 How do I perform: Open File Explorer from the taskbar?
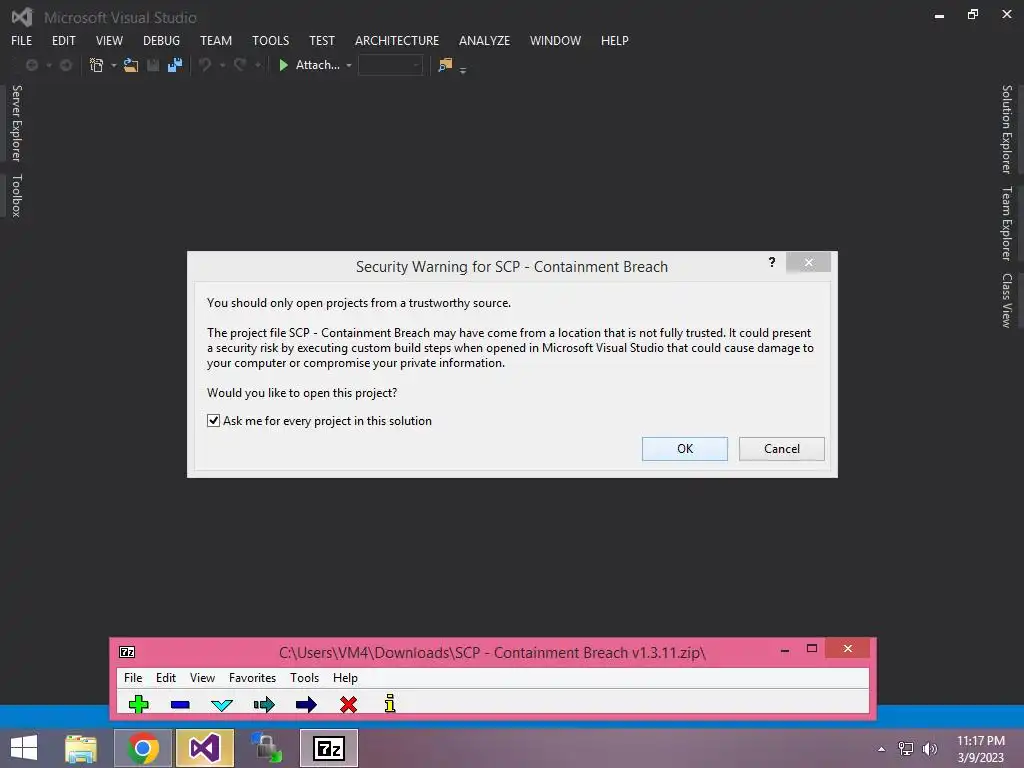pyautogui.click(x=81, y=748)
